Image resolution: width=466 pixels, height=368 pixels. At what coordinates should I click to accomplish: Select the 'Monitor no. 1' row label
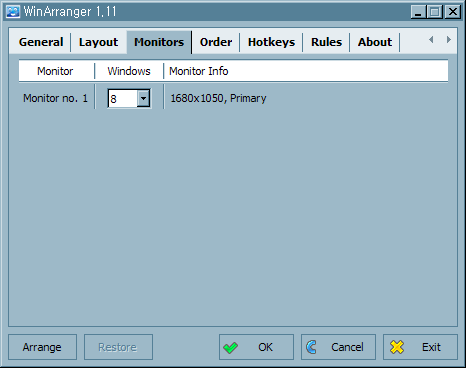[x=55, y=98]
